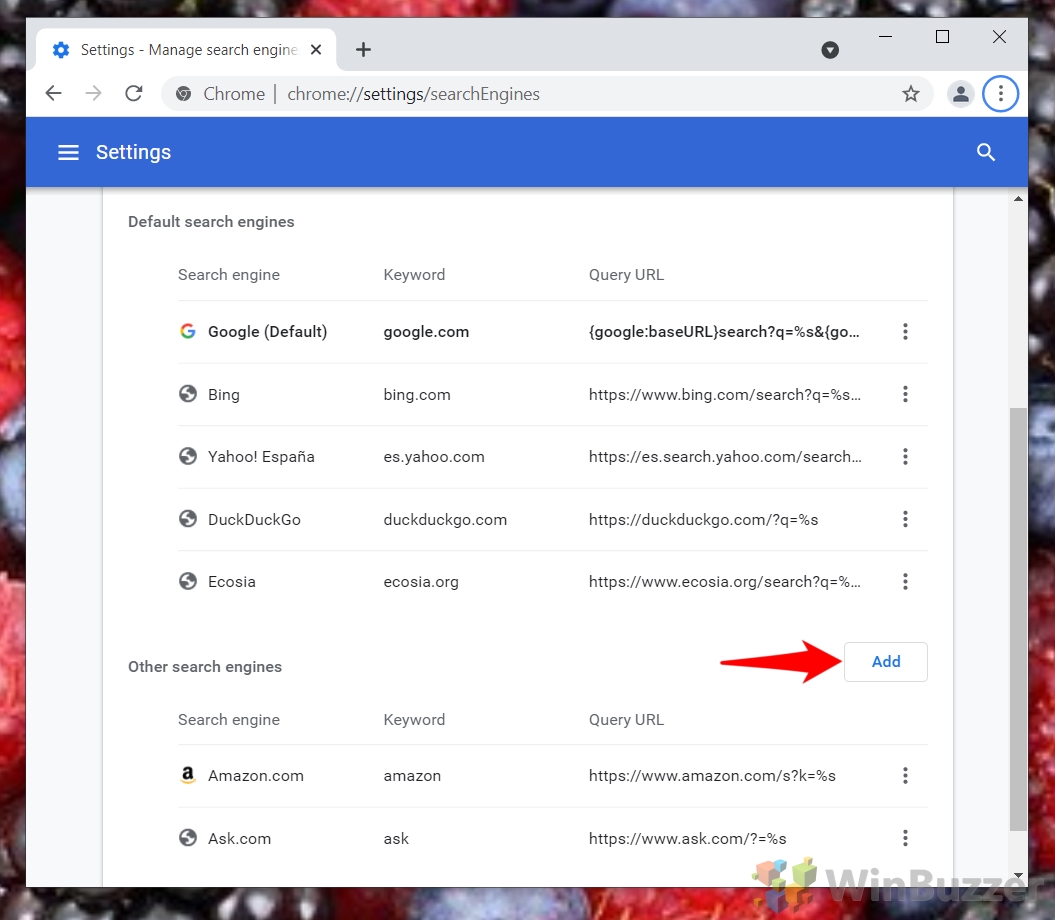Click the ecosia.org keyword
The width and height of the screenshot is (1055, 920).
tap(421, 582)
